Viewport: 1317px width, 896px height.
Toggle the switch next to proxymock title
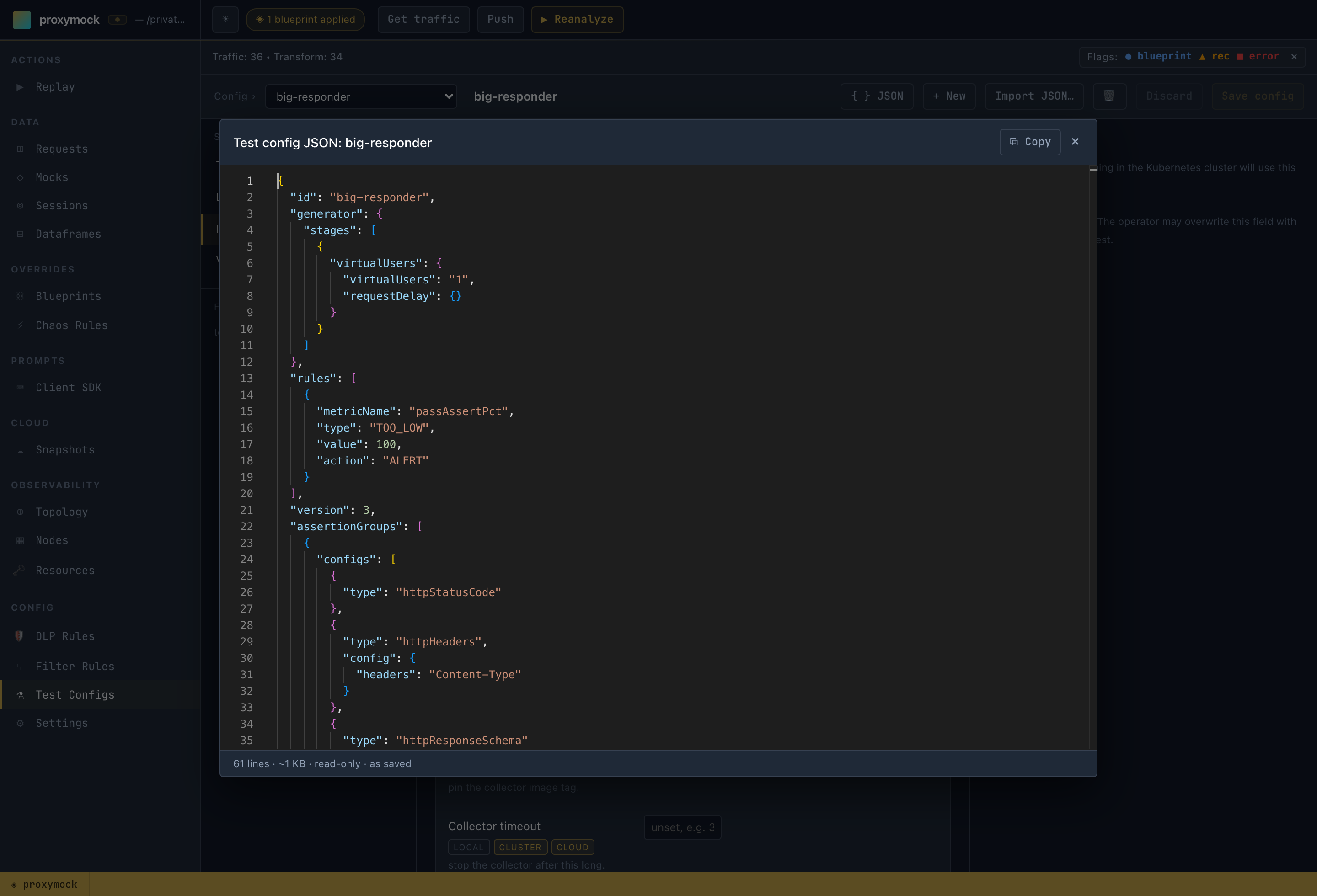coord(118,20)
